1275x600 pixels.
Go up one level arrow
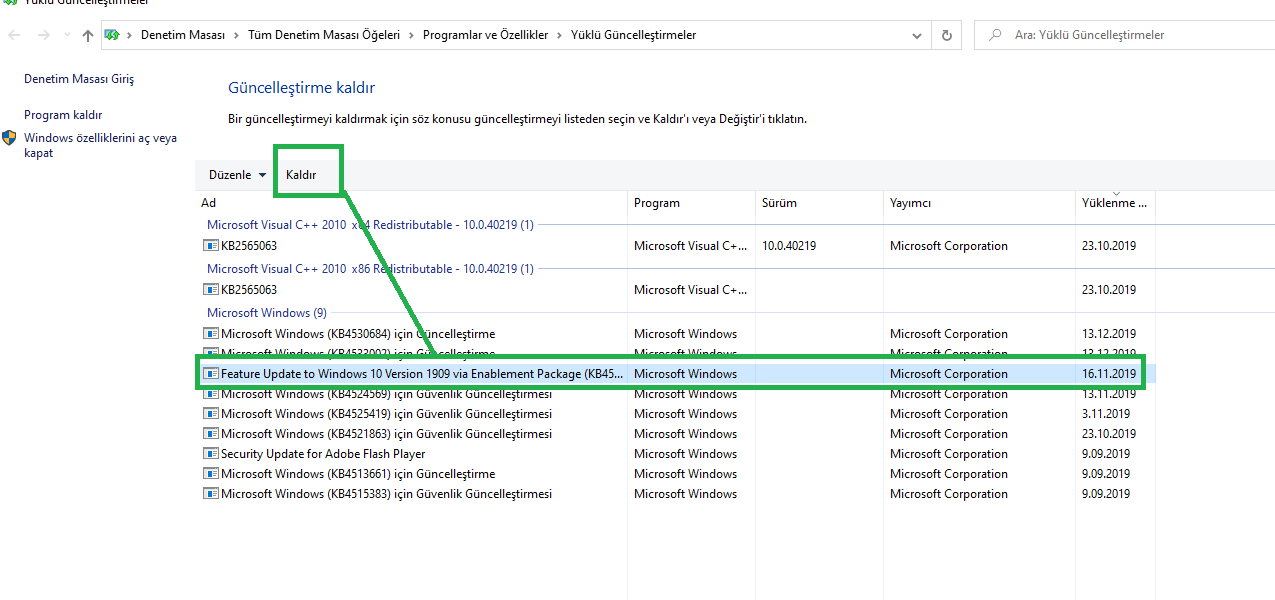coord(88,35)
